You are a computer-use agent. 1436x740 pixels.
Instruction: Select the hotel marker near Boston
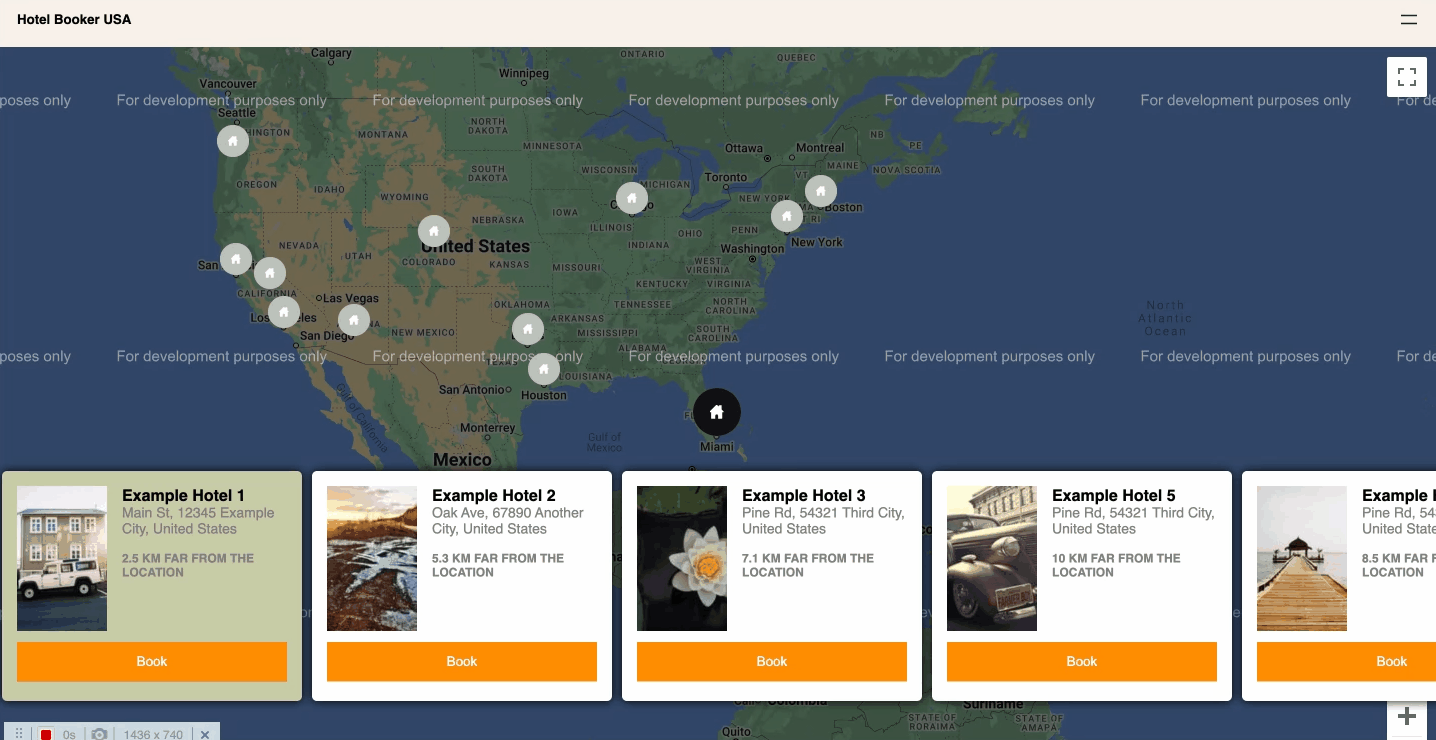[x=821, y=191]
